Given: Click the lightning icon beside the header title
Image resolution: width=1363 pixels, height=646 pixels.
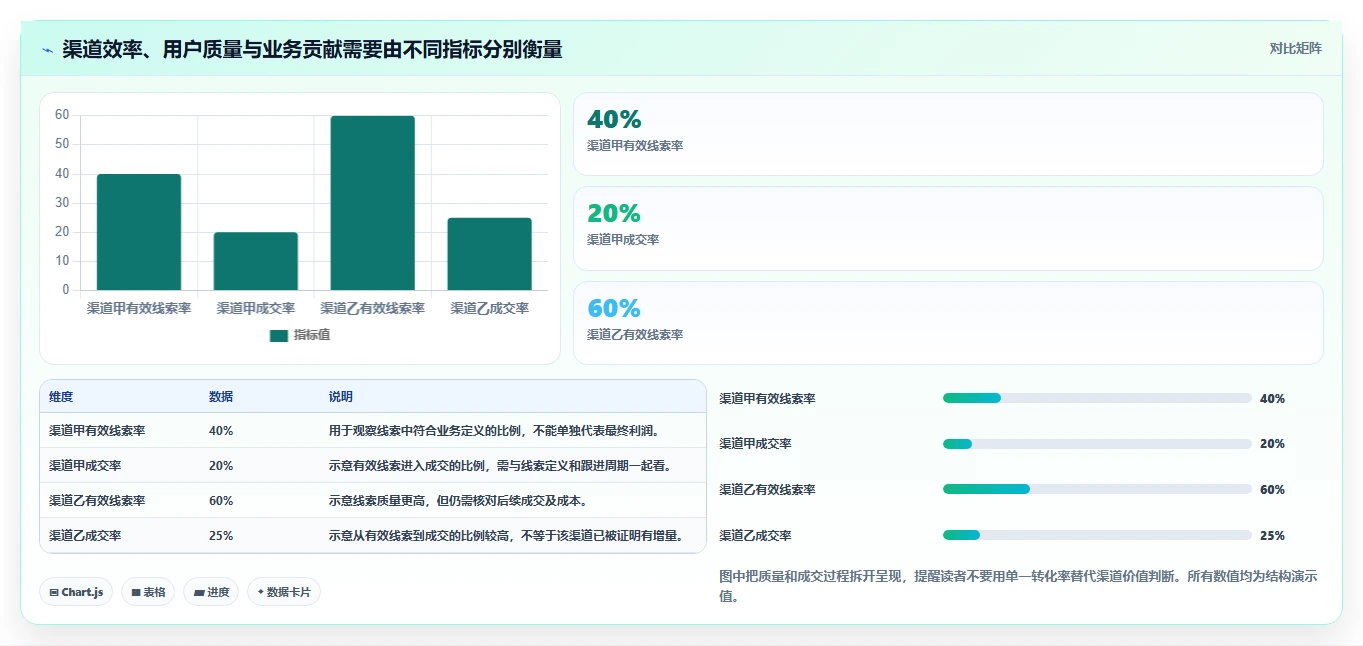Looking at the screenshot, I should click(48, 50).
